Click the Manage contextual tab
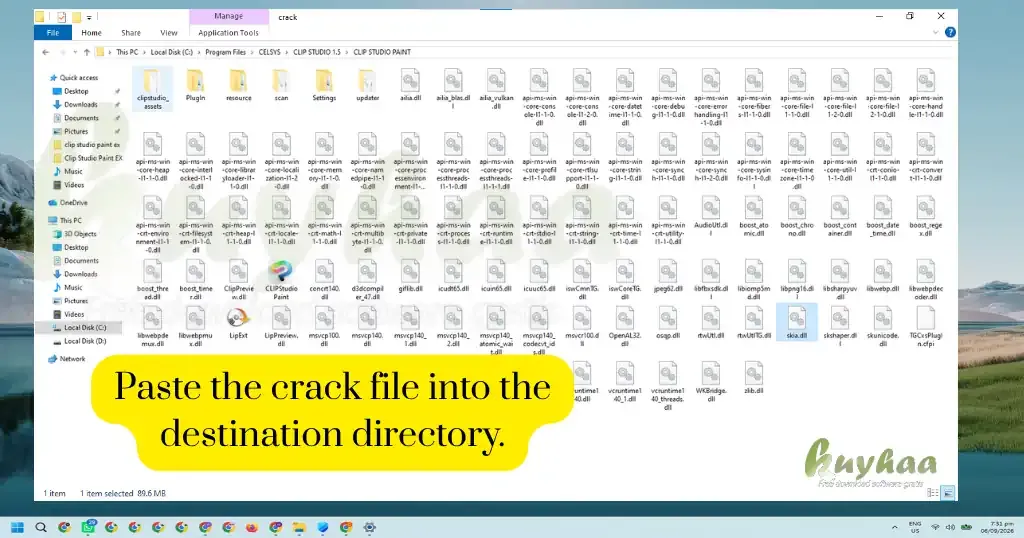 click(229, 16)
